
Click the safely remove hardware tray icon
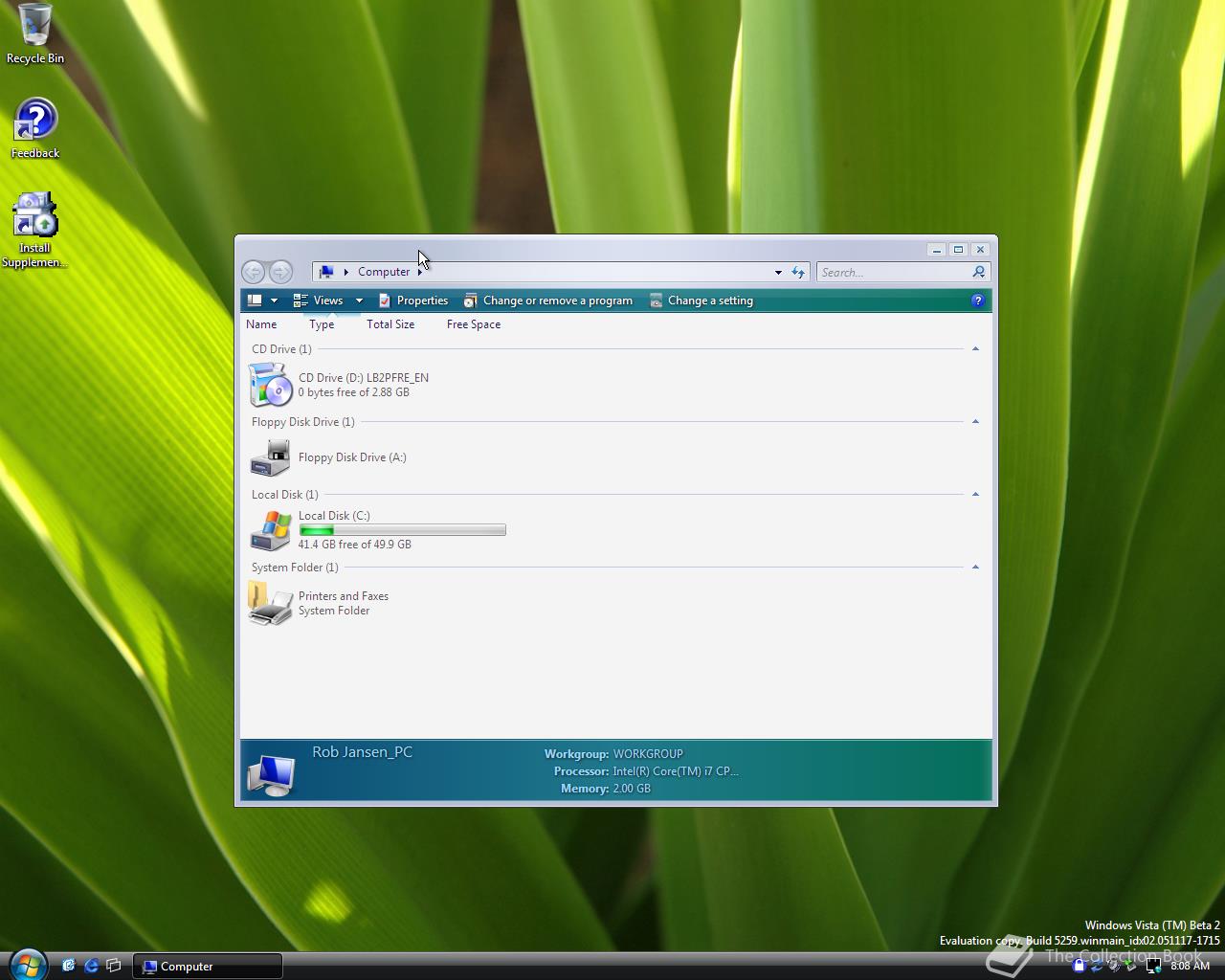click(1131, 966)
